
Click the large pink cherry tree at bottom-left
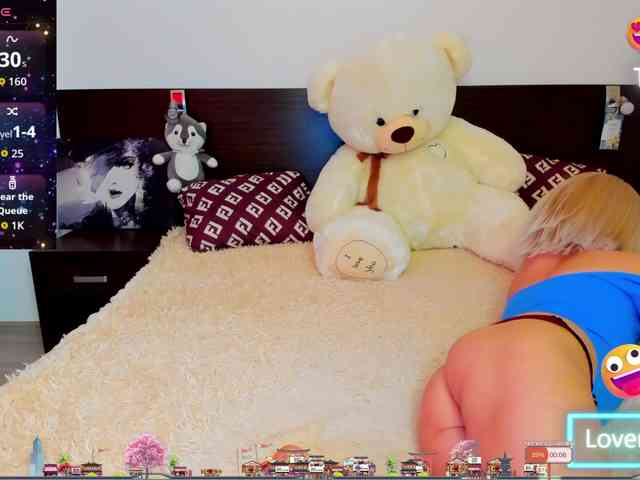click(x=145, y=453)
